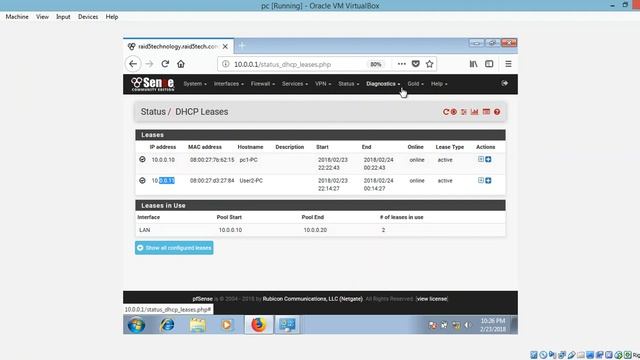Screen dimensions: 640x360
Task: Open the Services dropdown menu
Action: coord(295,84)
